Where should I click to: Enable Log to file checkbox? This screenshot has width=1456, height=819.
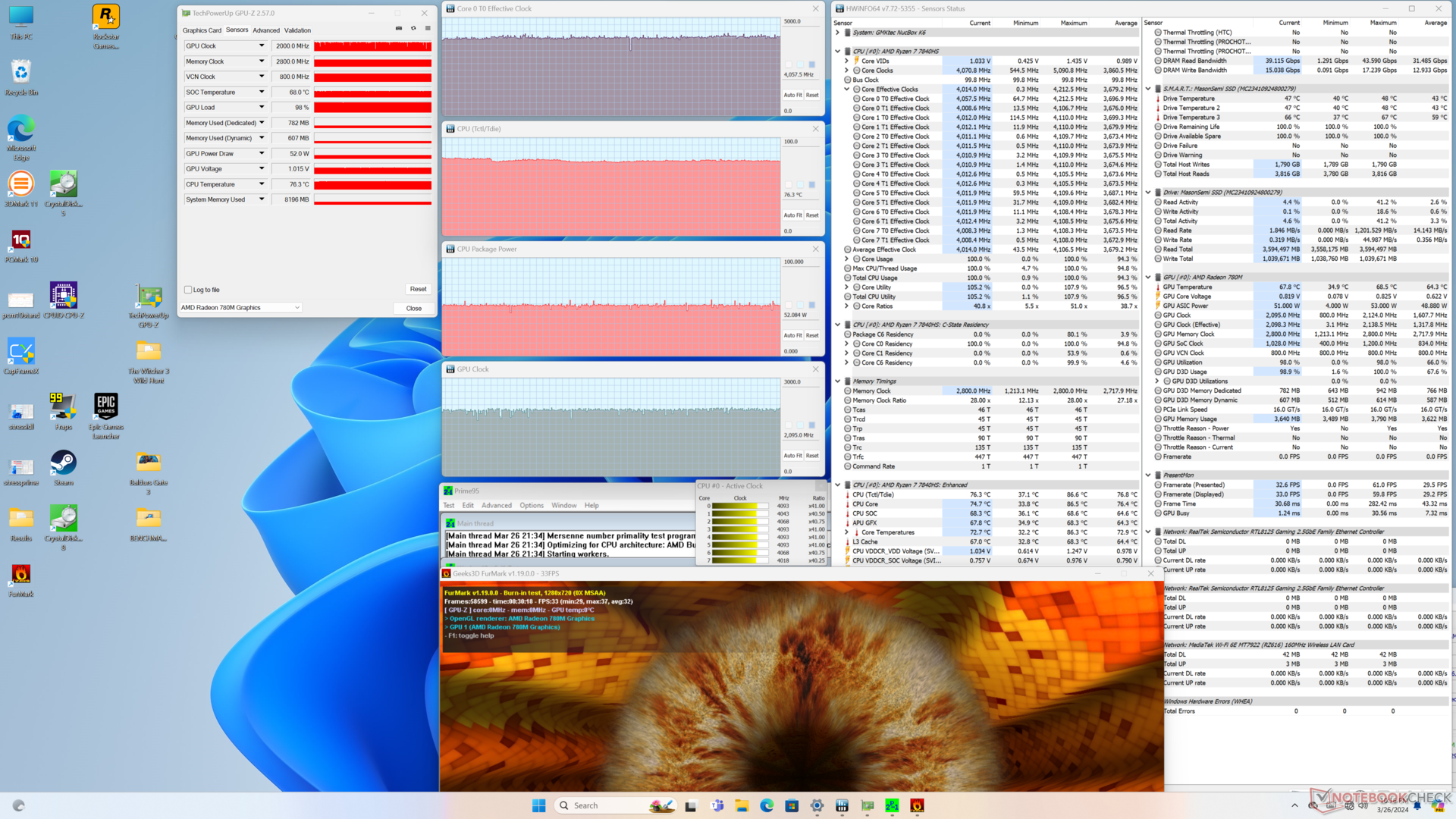188,290
